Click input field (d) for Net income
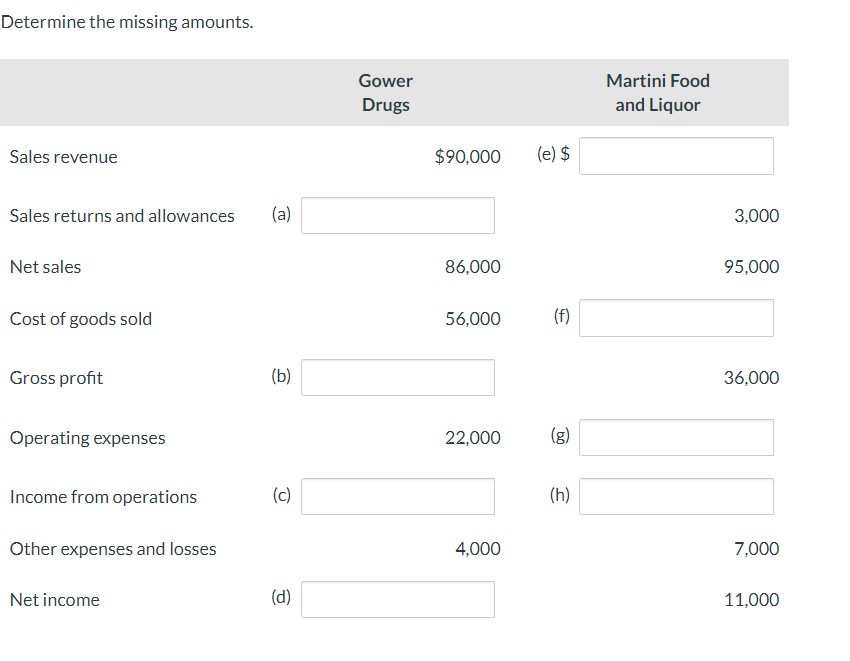850x661 pixels. click(x=397, y=599)
